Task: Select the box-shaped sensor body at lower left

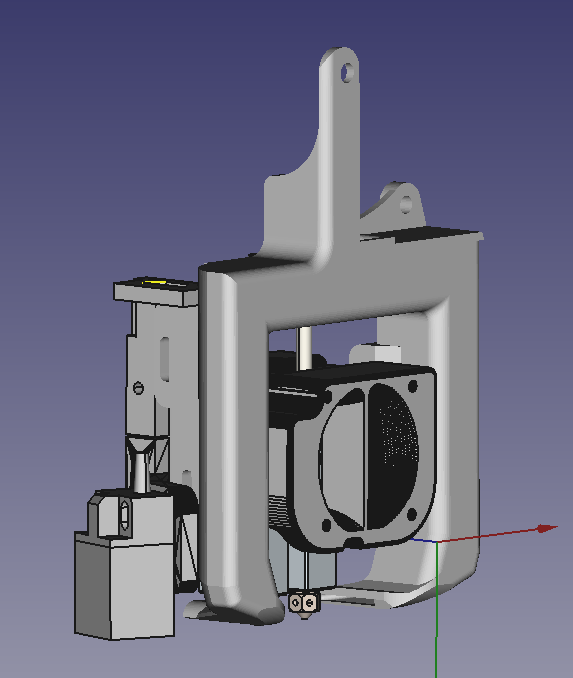Action: pos(125,585)
